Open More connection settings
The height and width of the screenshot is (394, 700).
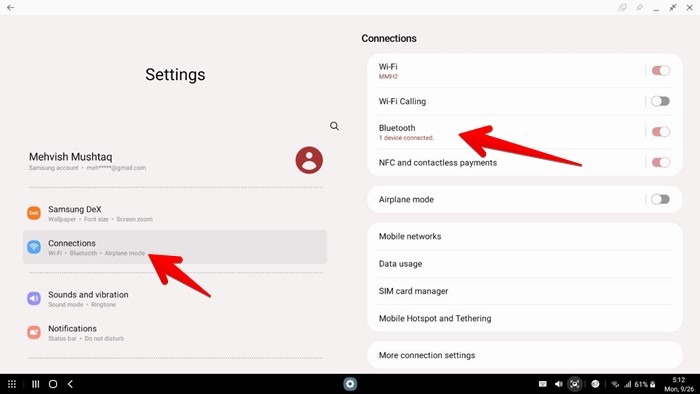coord(525,355)
